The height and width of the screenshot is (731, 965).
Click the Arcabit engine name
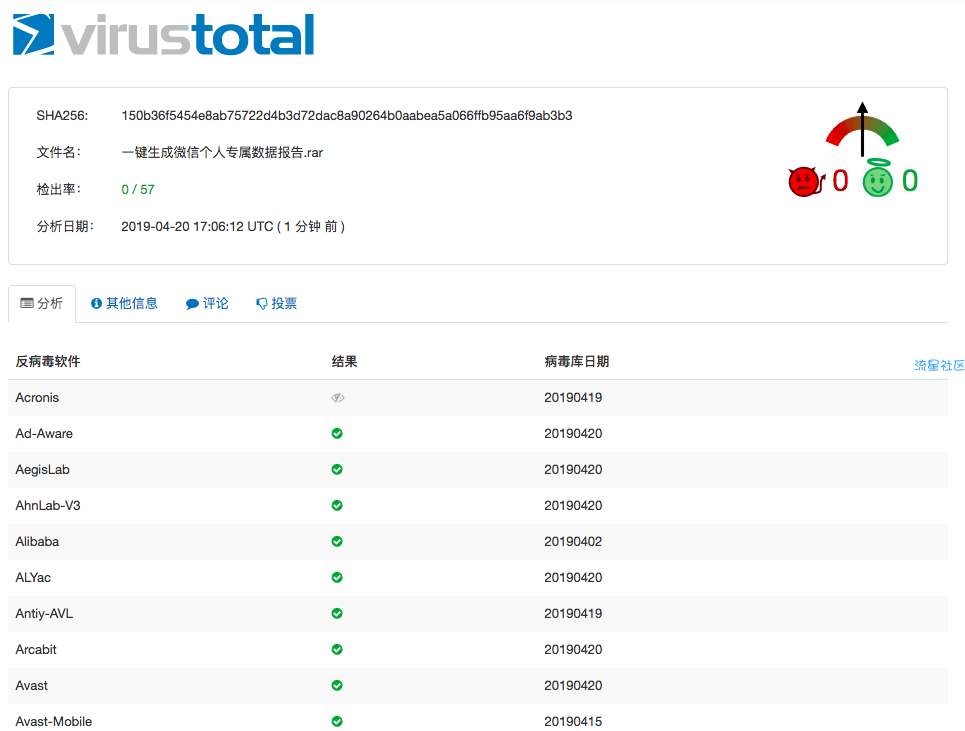(x=36, y=650)
